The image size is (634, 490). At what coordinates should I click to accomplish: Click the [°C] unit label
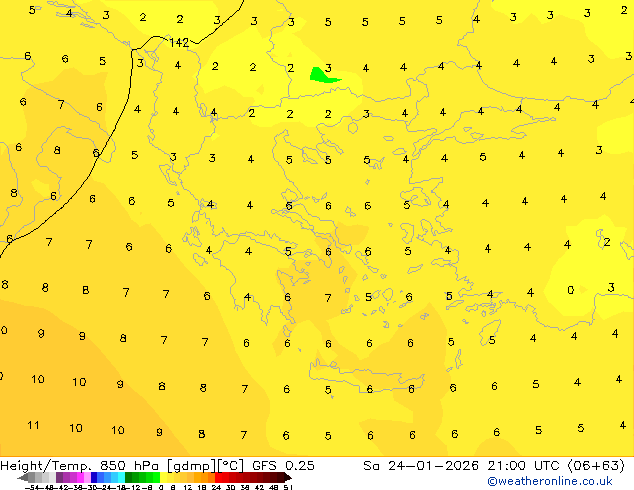tap(230, 466)
